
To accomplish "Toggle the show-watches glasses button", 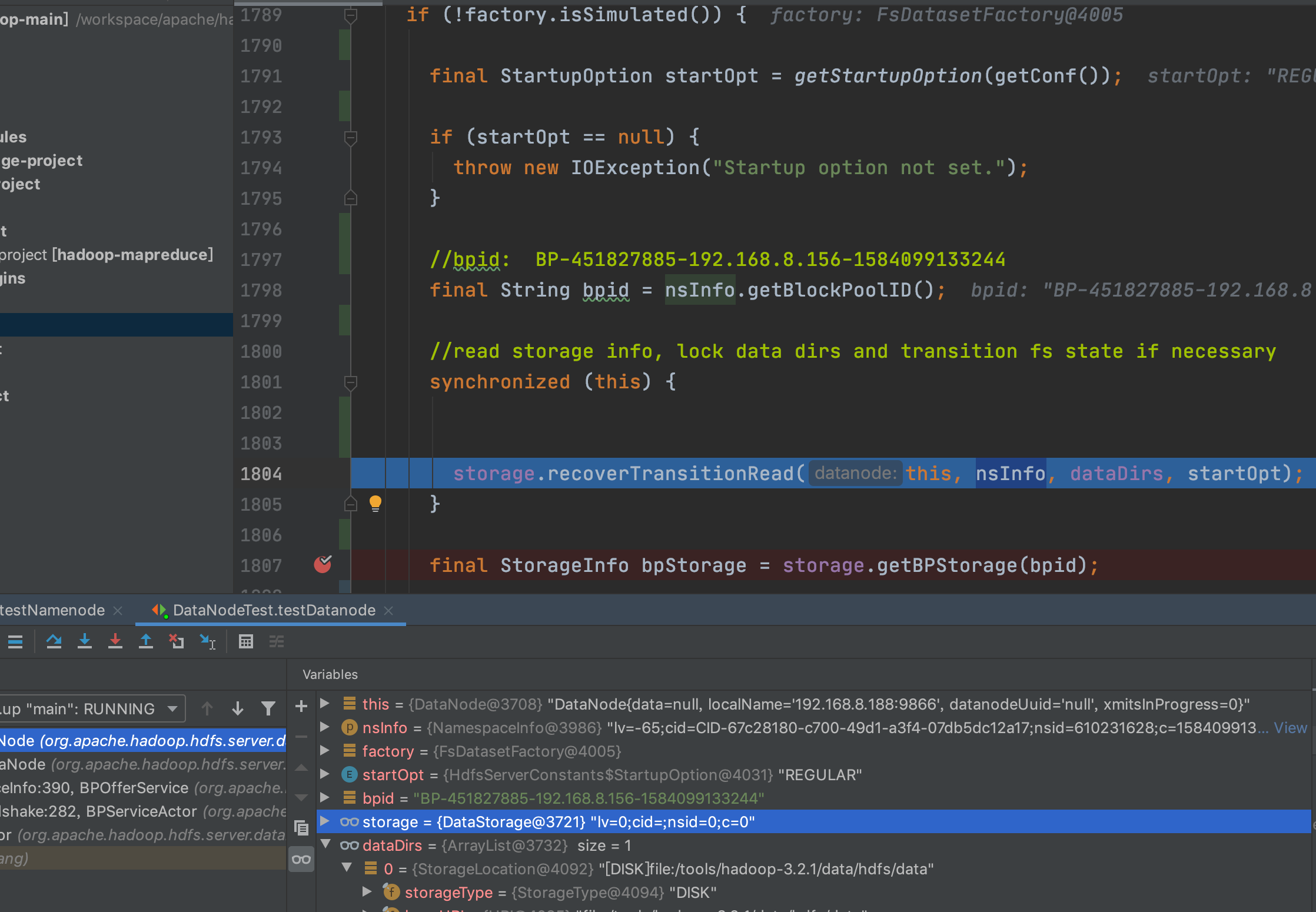I will pyautogui.click(x=301, y=860).
